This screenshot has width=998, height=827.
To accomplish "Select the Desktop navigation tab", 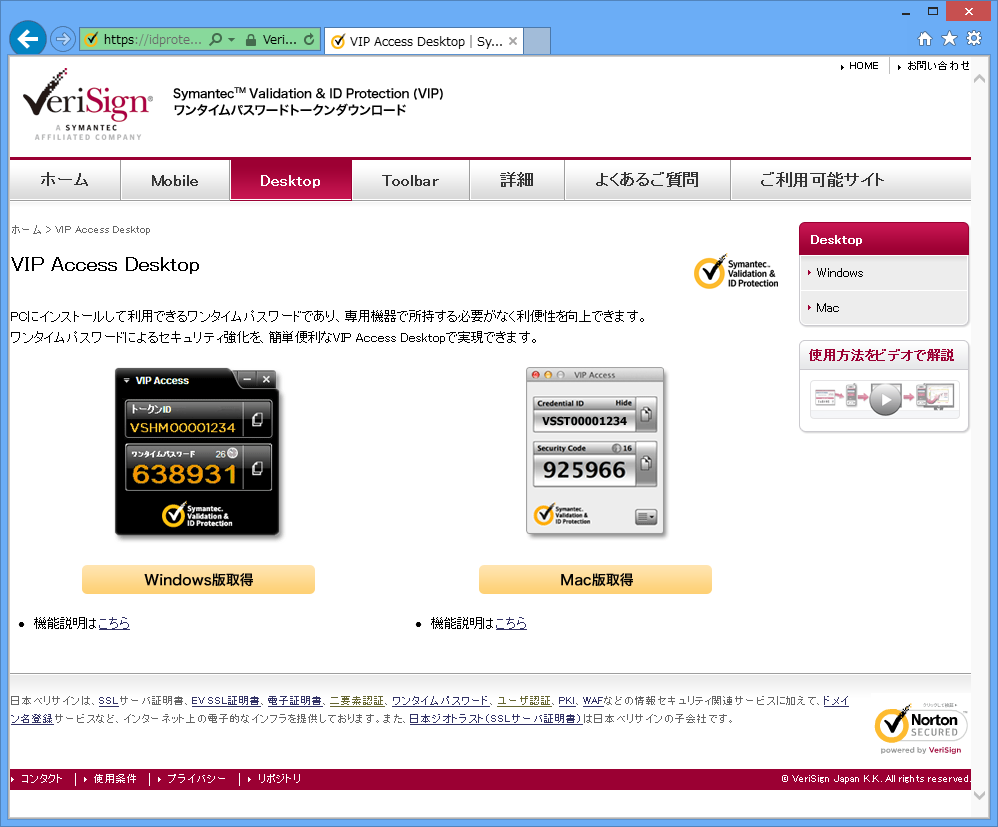I will point(291,180).
